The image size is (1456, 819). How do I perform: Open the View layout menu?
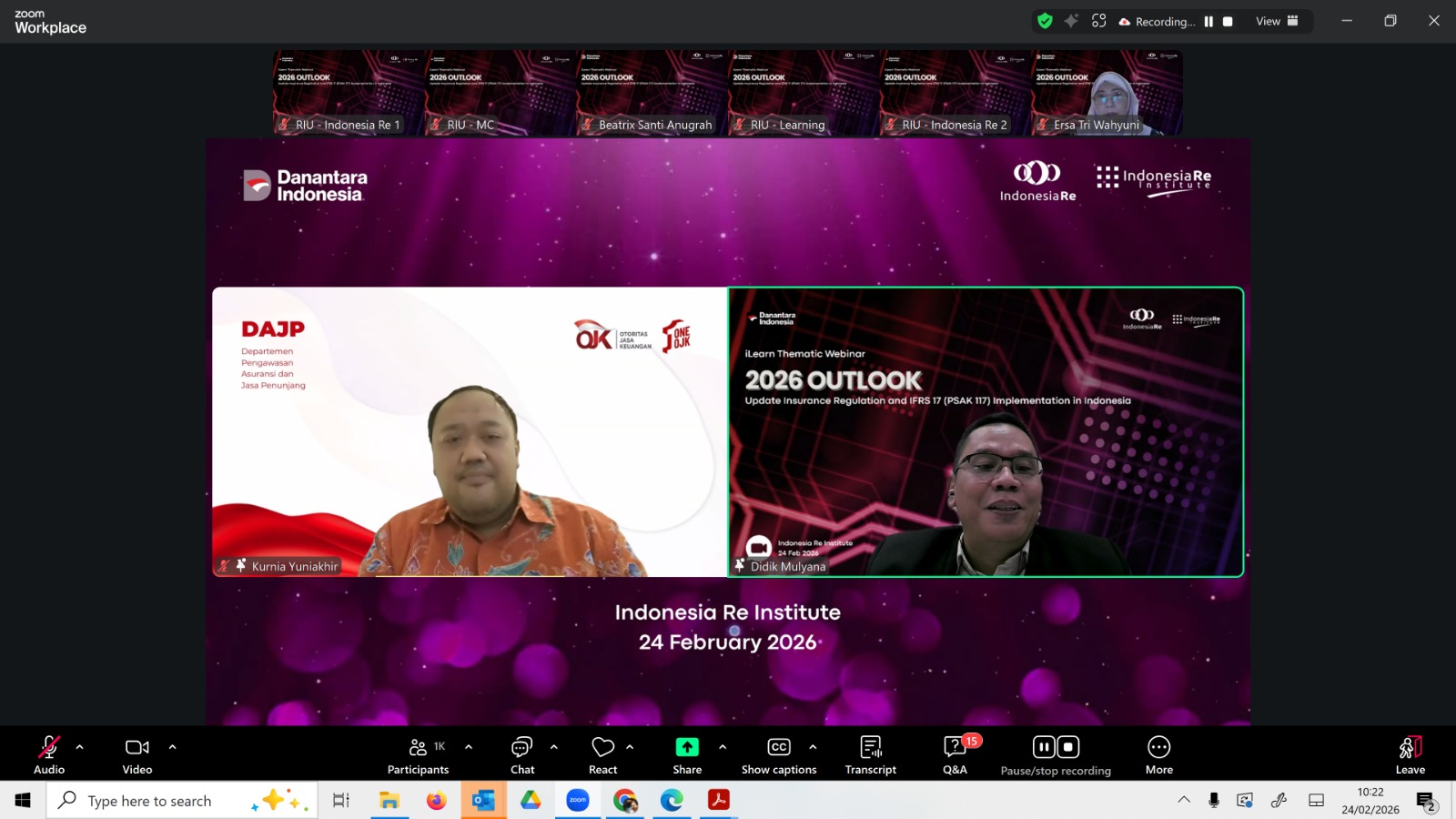tap(1277, 21)
